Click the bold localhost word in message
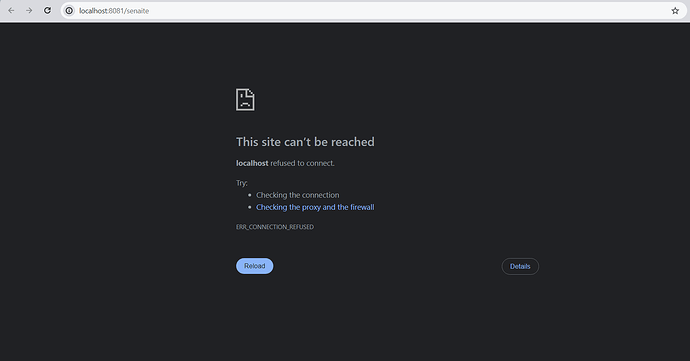Screen dimensions: 690x361 [252, 163]
